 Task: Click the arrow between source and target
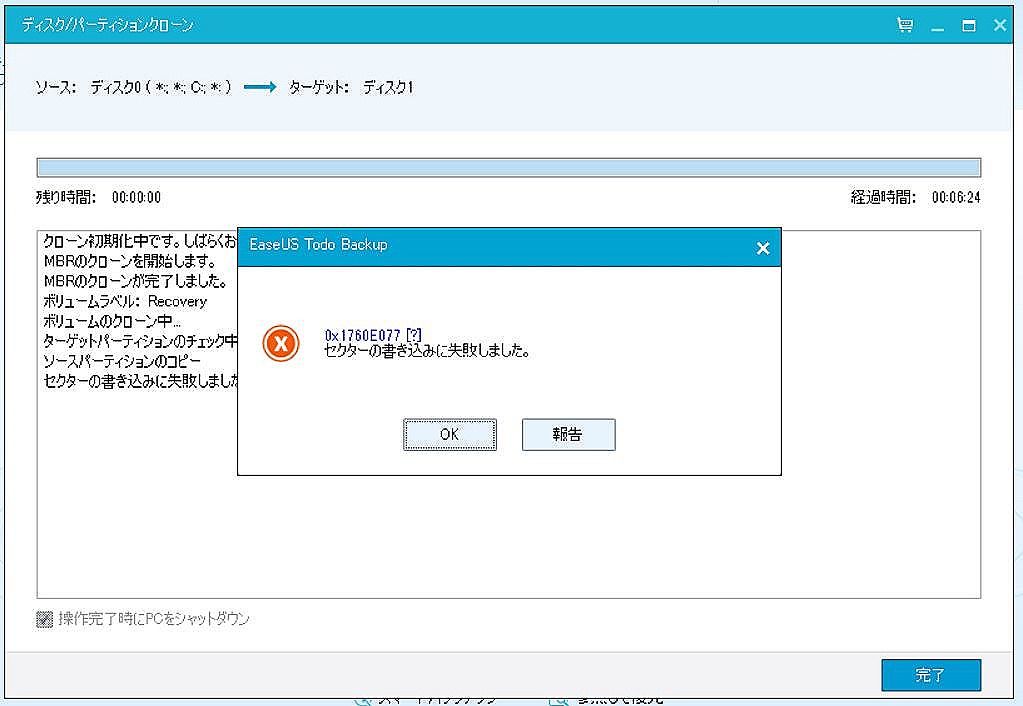click(260, 87)
